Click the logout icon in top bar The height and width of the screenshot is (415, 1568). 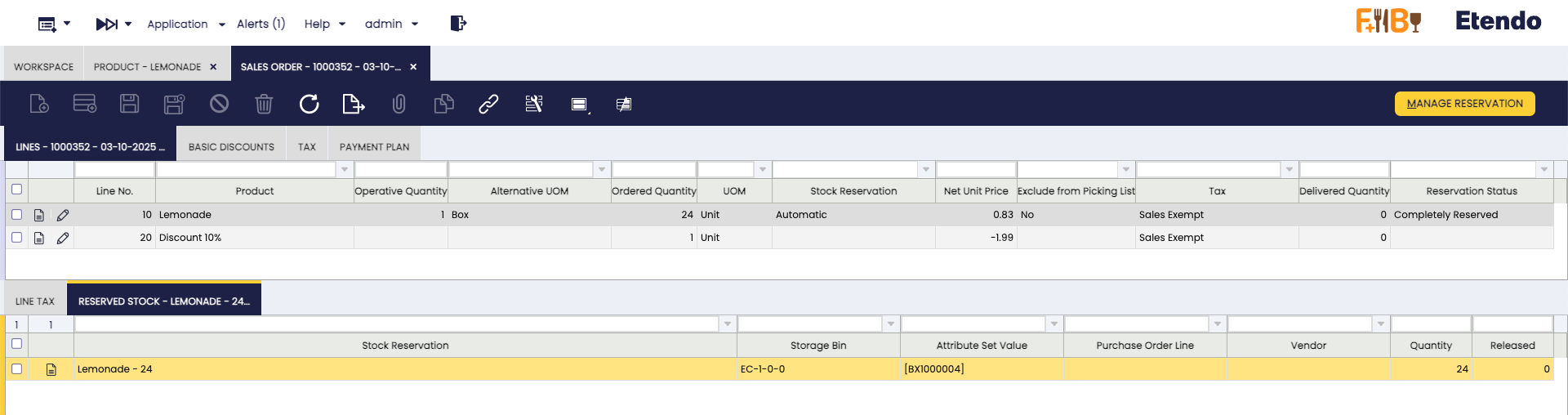pos(458,24)
